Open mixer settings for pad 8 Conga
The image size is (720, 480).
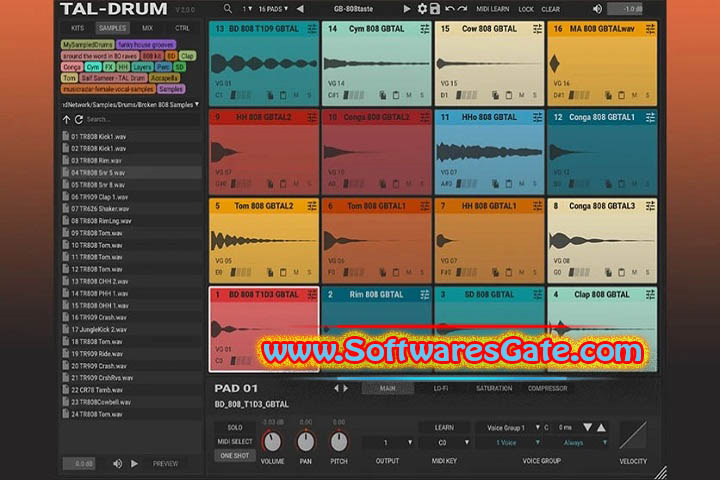pyautogui.click(x=650, y=206)
